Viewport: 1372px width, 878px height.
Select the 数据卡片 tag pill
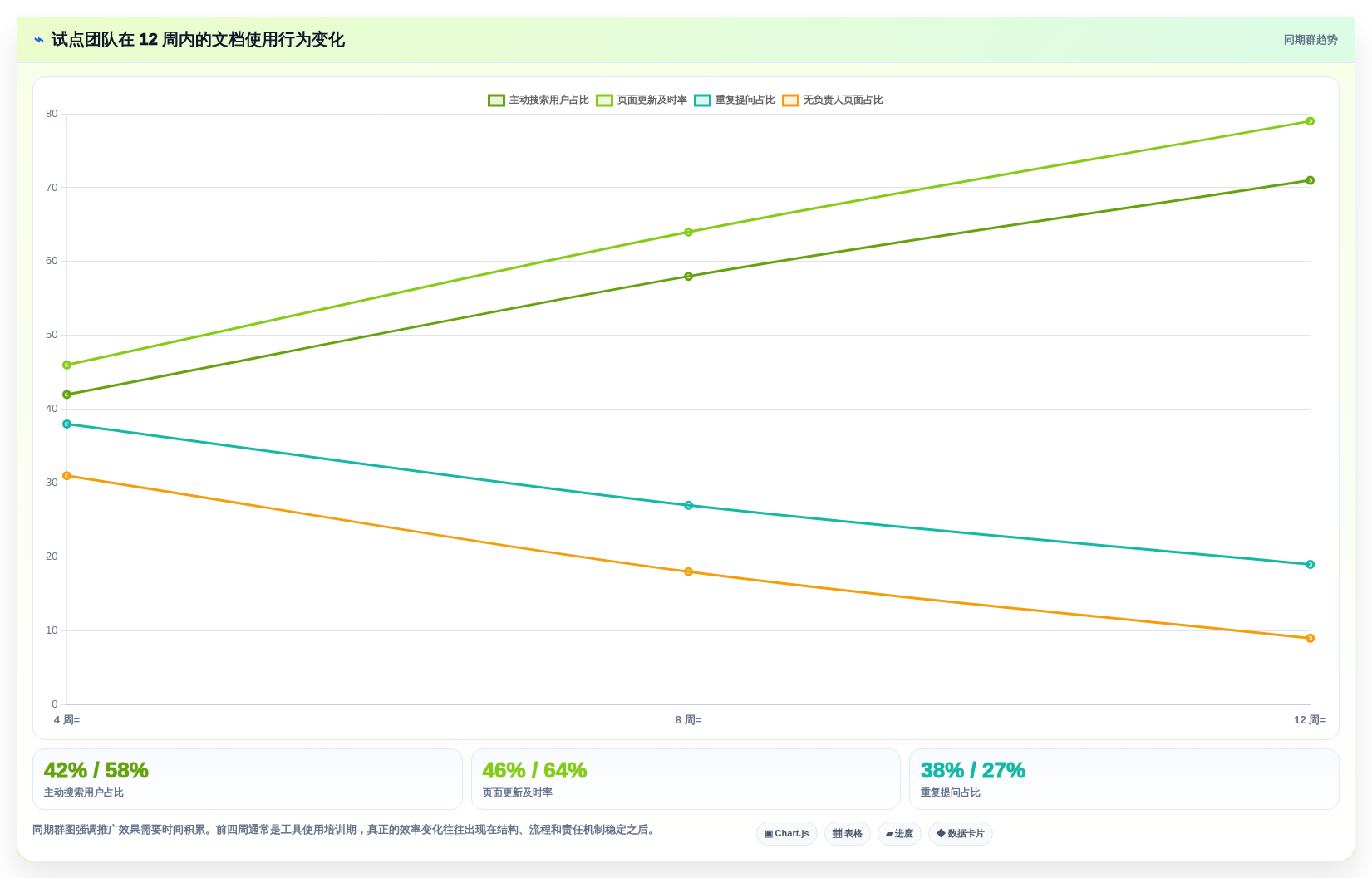(961, 833)
